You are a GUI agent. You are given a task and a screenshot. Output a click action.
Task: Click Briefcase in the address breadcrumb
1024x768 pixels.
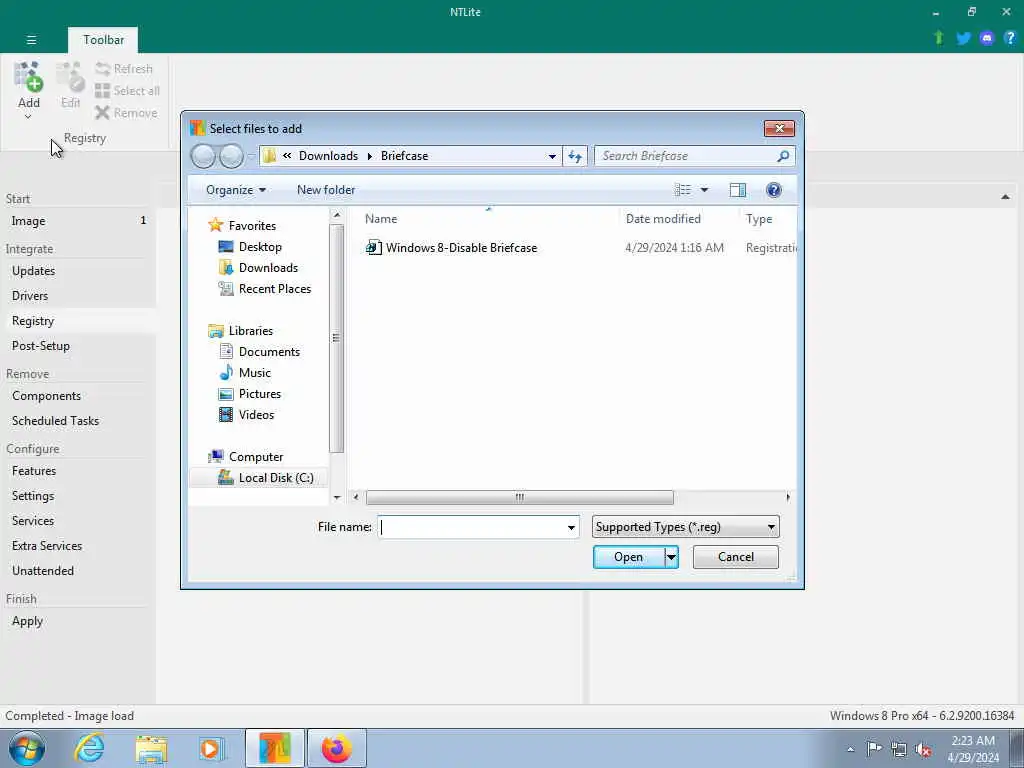click(404, 155)
